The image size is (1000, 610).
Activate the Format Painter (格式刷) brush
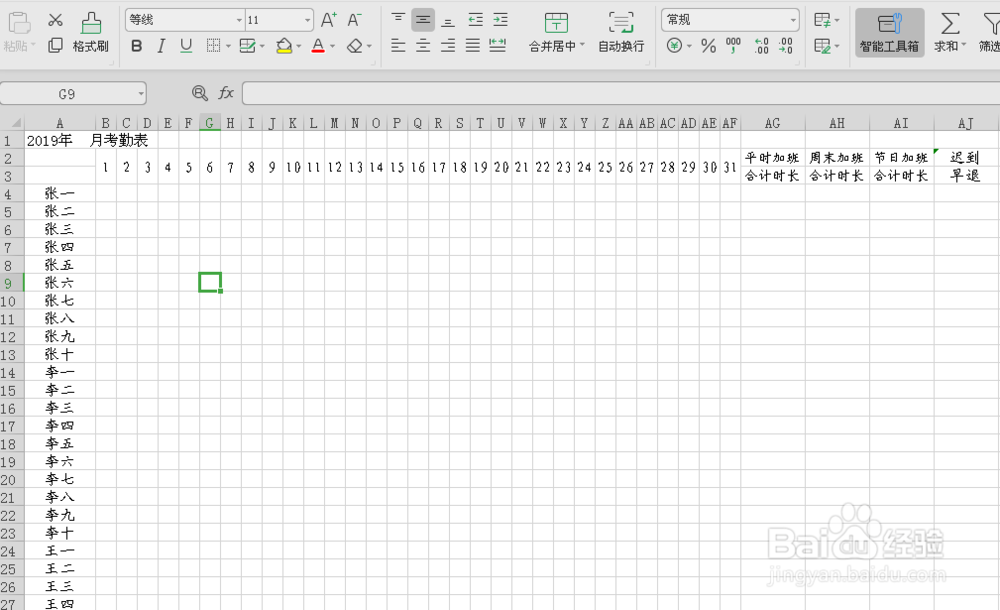pos(91,33)
